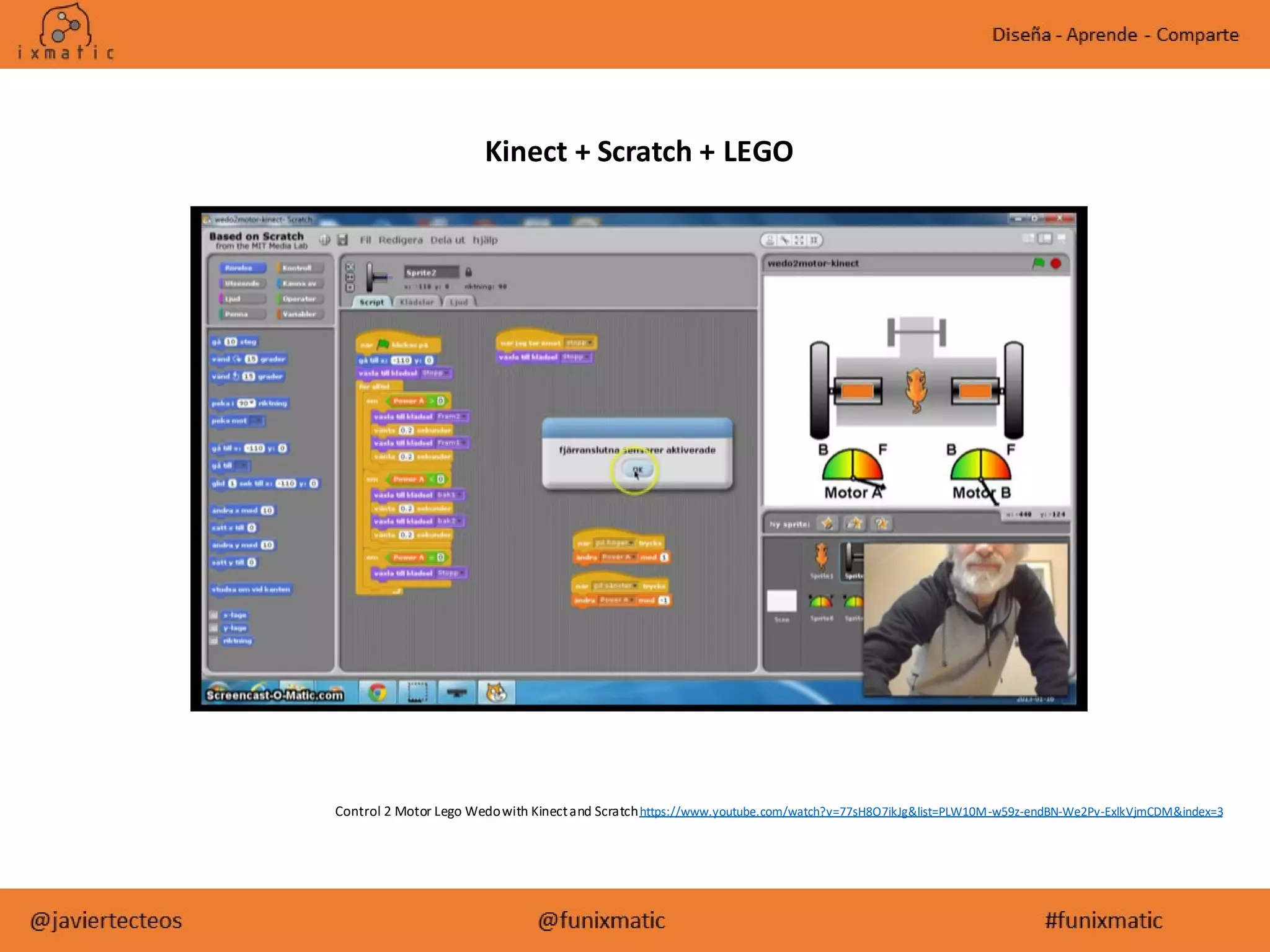The image size is (1270, 952).
Task: Open direction dropdown in 'peka i 90 riktning'
Action: click(x=252, y=403)
